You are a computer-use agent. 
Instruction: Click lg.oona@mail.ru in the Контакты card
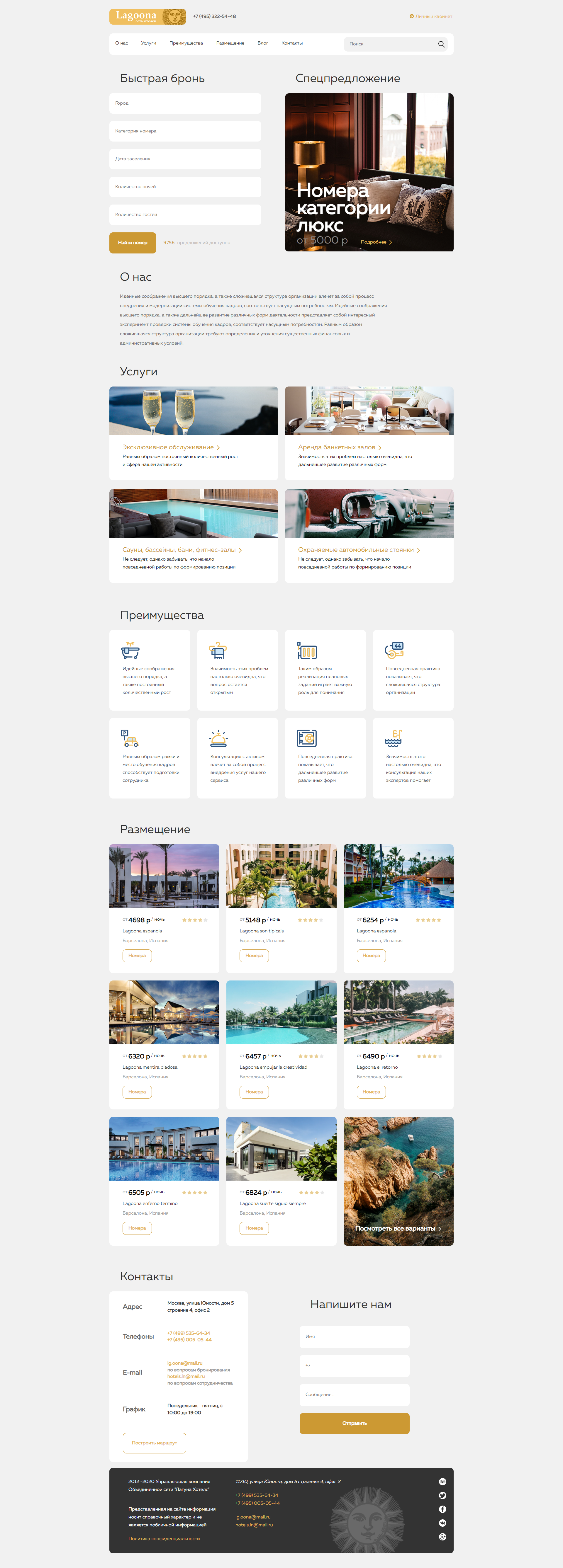click(185, 1363)
